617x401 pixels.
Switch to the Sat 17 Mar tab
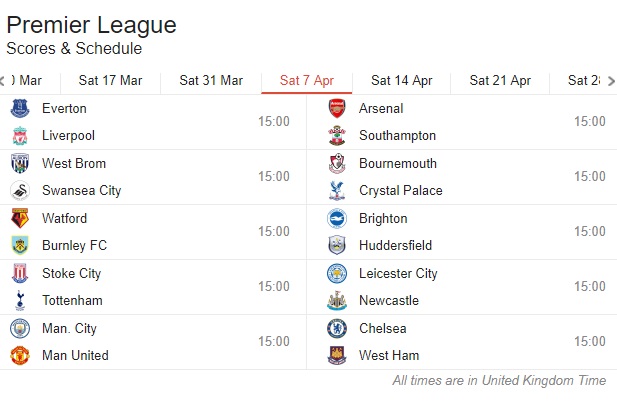110,81
